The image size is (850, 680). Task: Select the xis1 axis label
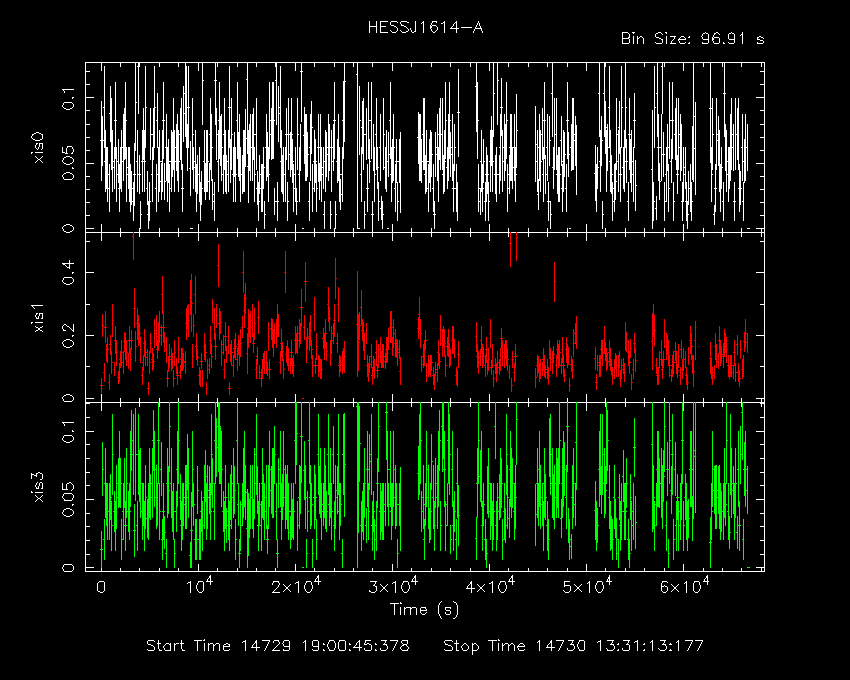click(x=39, y=318)
